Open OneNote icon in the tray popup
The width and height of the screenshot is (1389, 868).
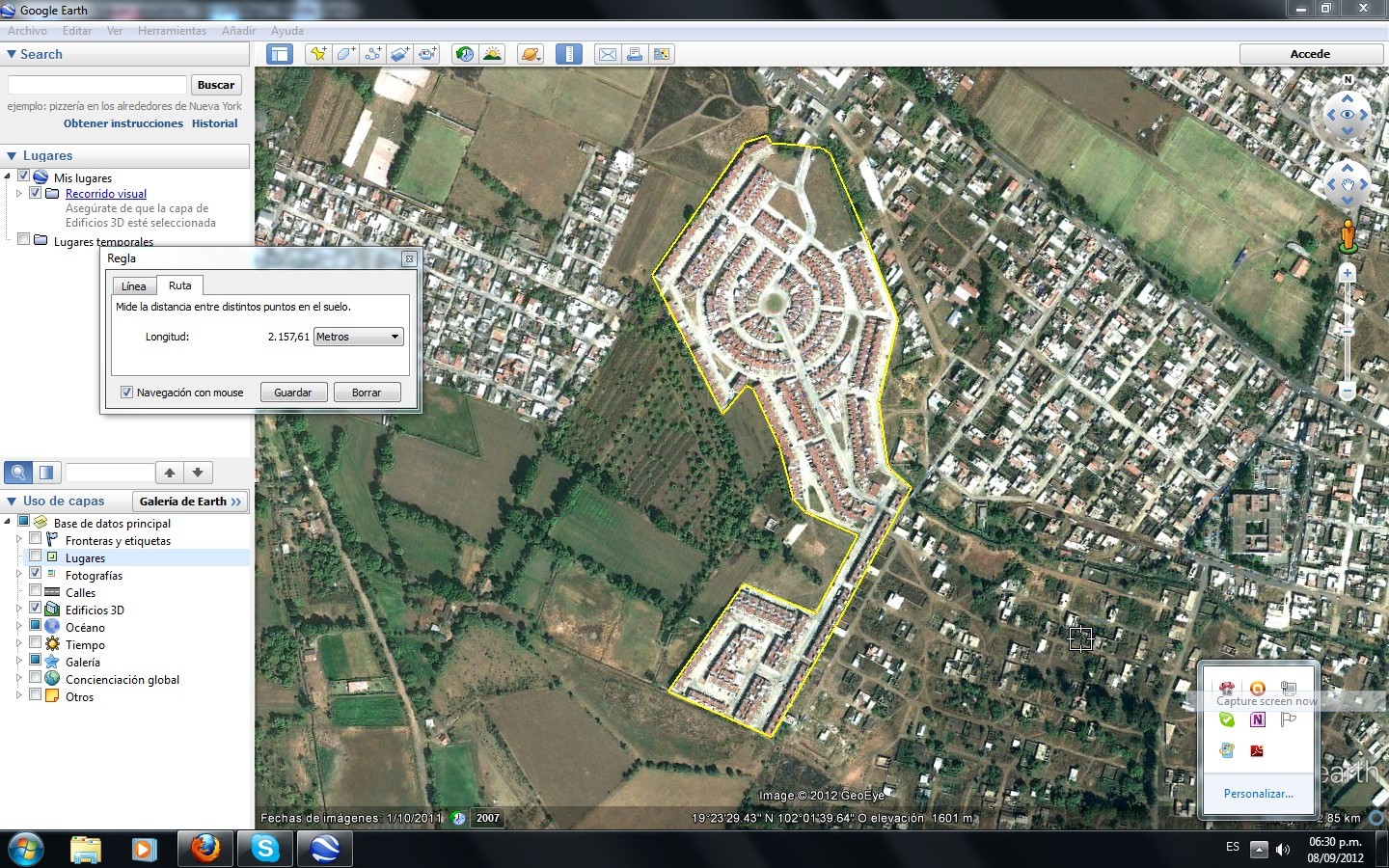pyautogui.click(x=1257, y=719)
